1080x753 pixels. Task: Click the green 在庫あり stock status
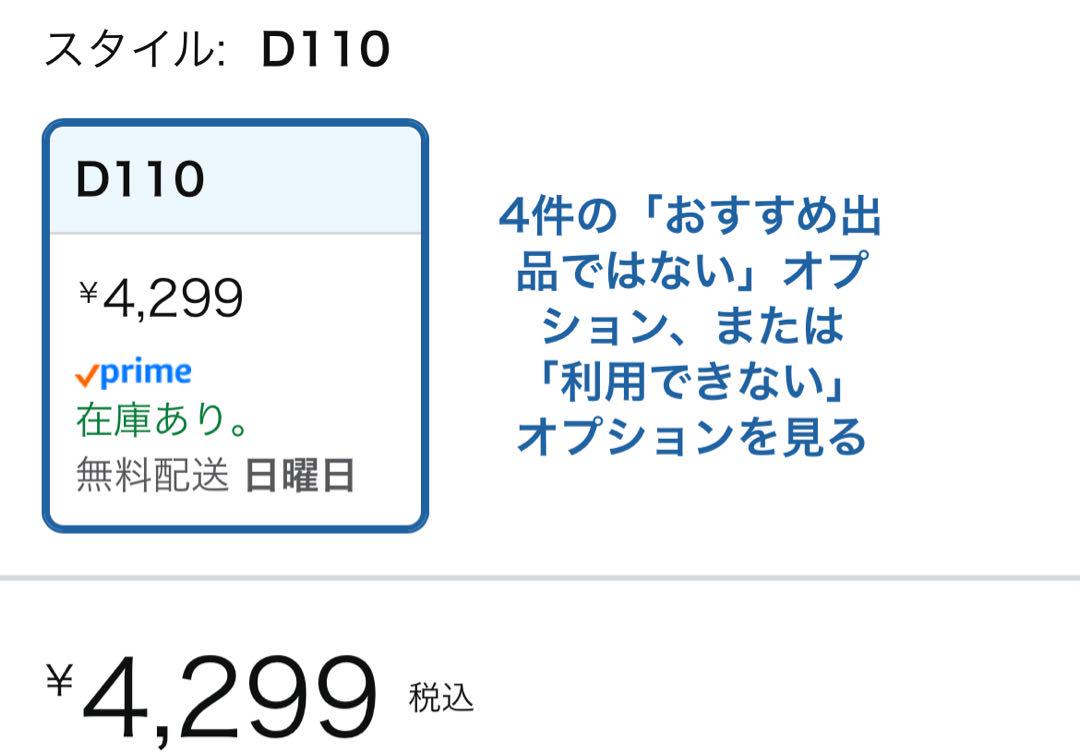click(162, 420)
